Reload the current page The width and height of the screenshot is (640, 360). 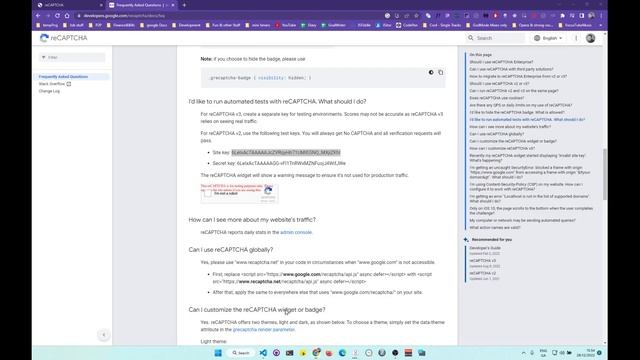[x=57, y=16]
